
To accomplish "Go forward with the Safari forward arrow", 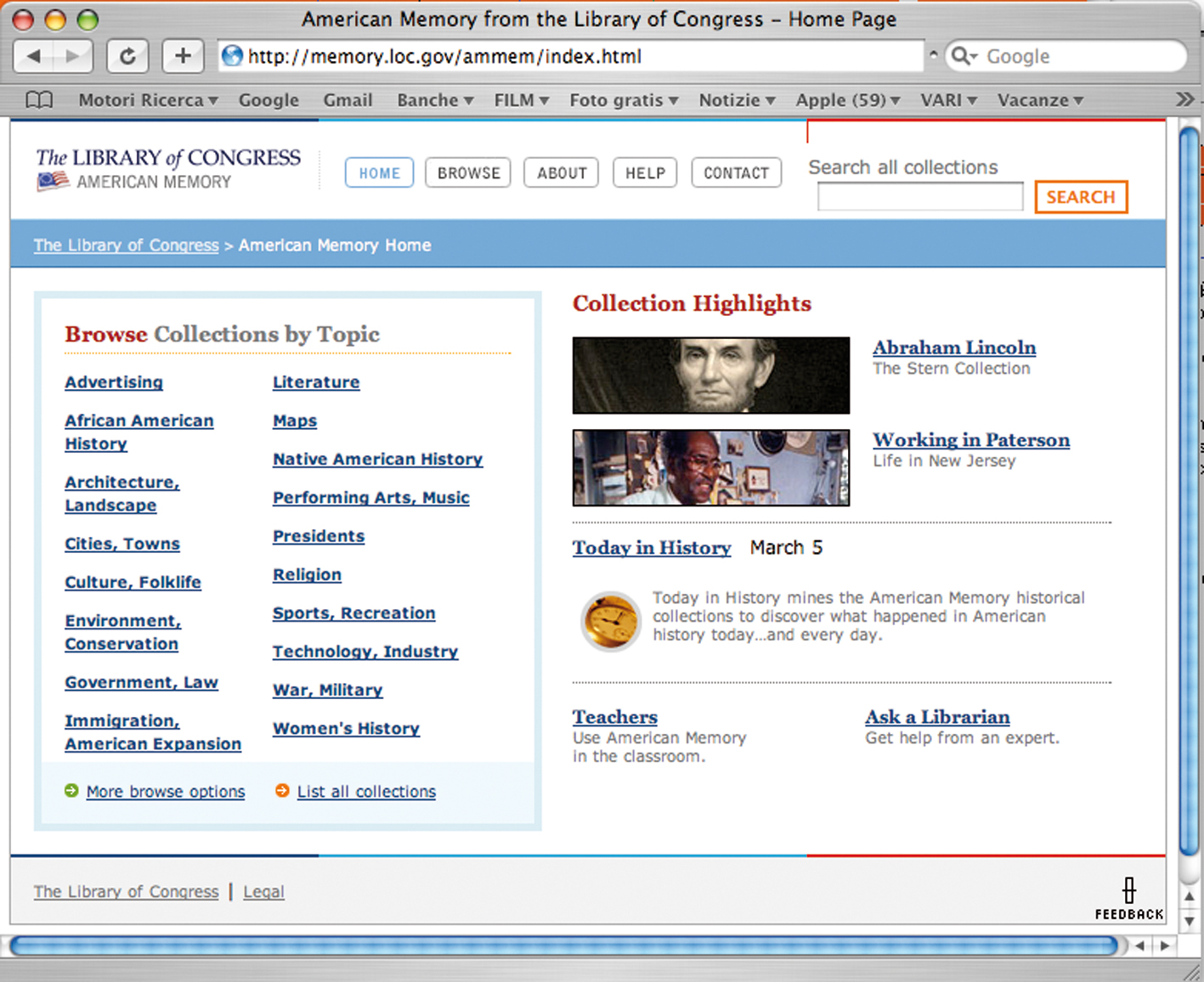I will pos(73,56).
